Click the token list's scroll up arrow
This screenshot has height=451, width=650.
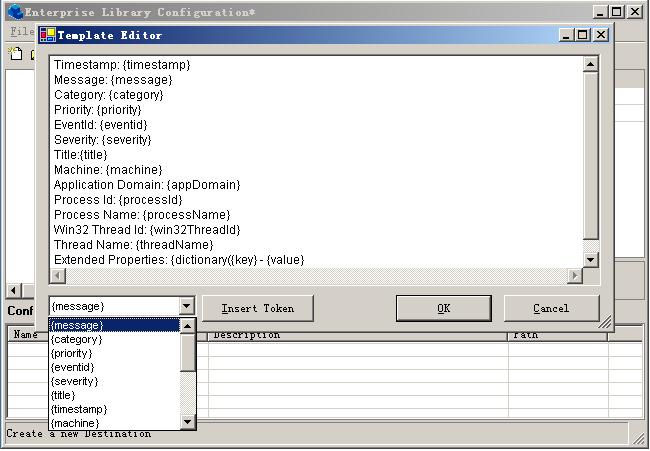point(188,325)
